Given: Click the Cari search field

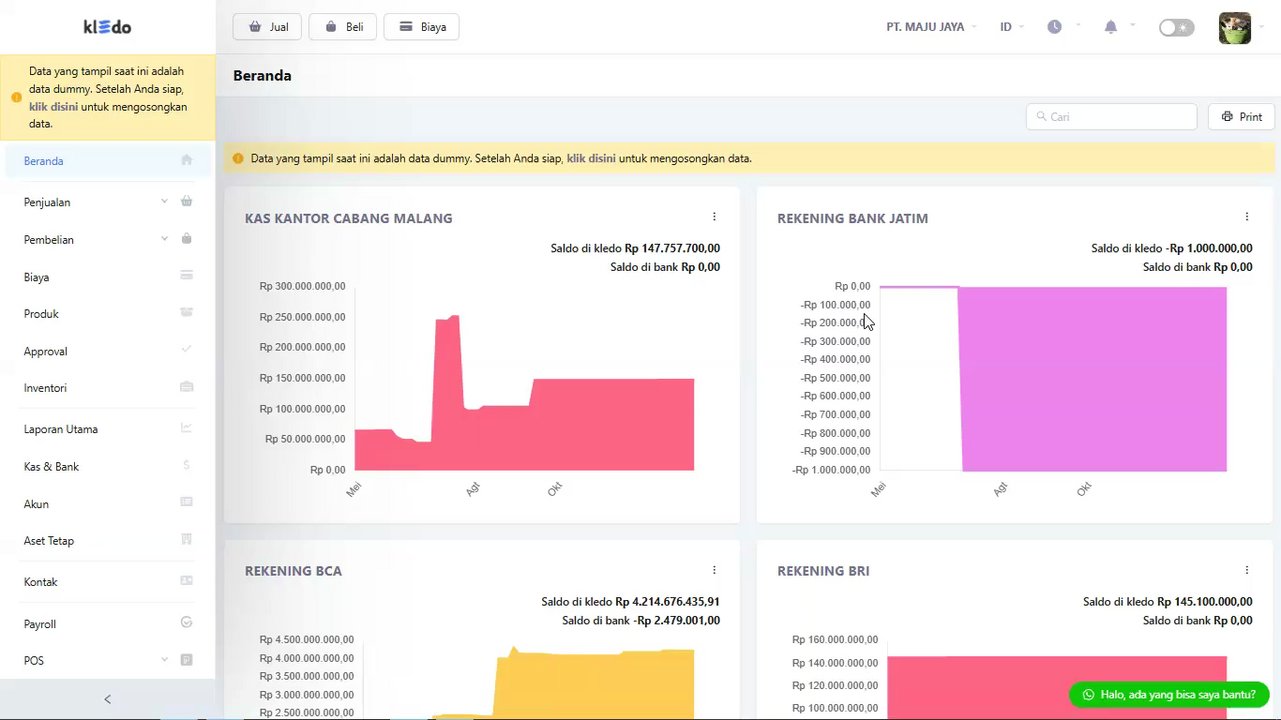Looking at the screenshot, I should [1111, 117].
